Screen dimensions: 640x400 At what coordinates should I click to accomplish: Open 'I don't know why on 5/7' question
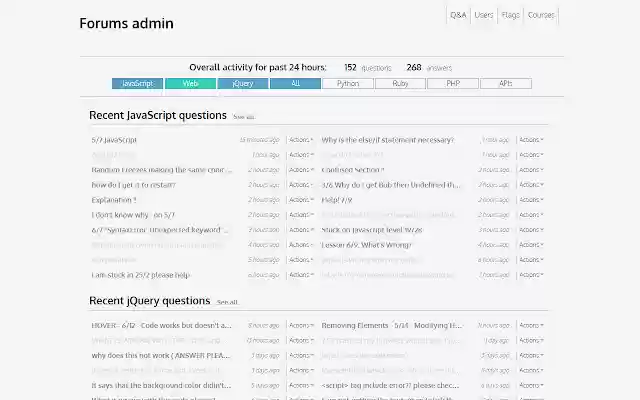click(133, 215)
